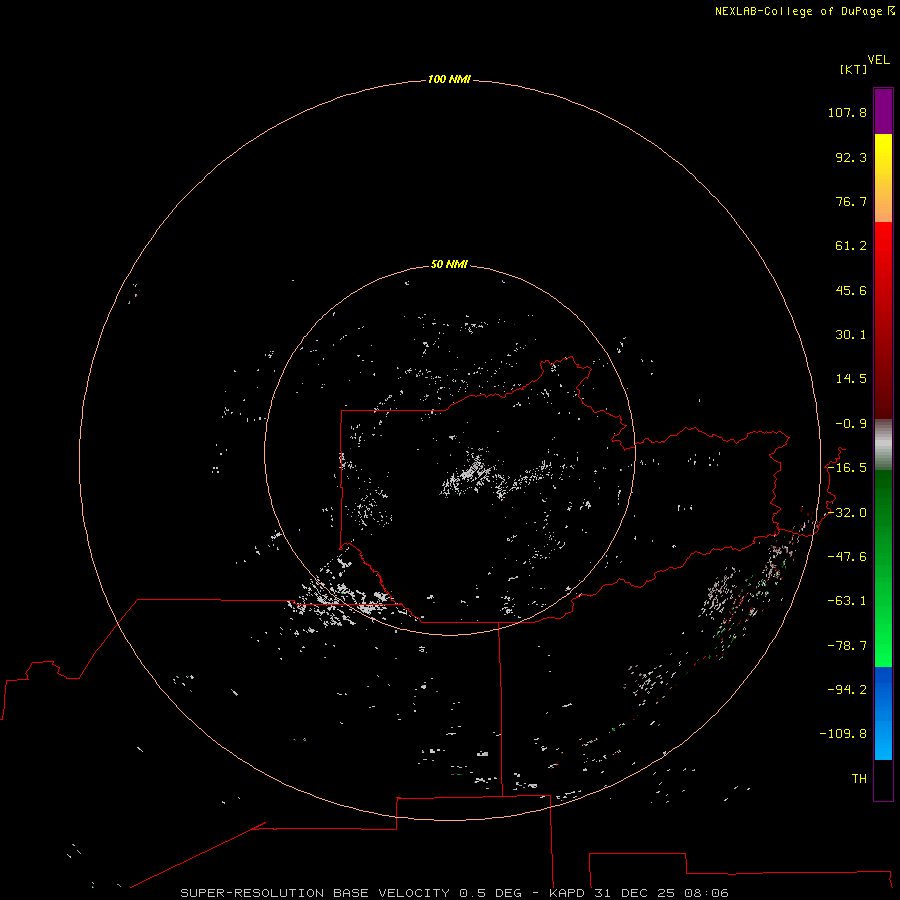Click the blue segment of the color bar
The width and height of the screenshot is (900, 900).
[x=883, y=713]
